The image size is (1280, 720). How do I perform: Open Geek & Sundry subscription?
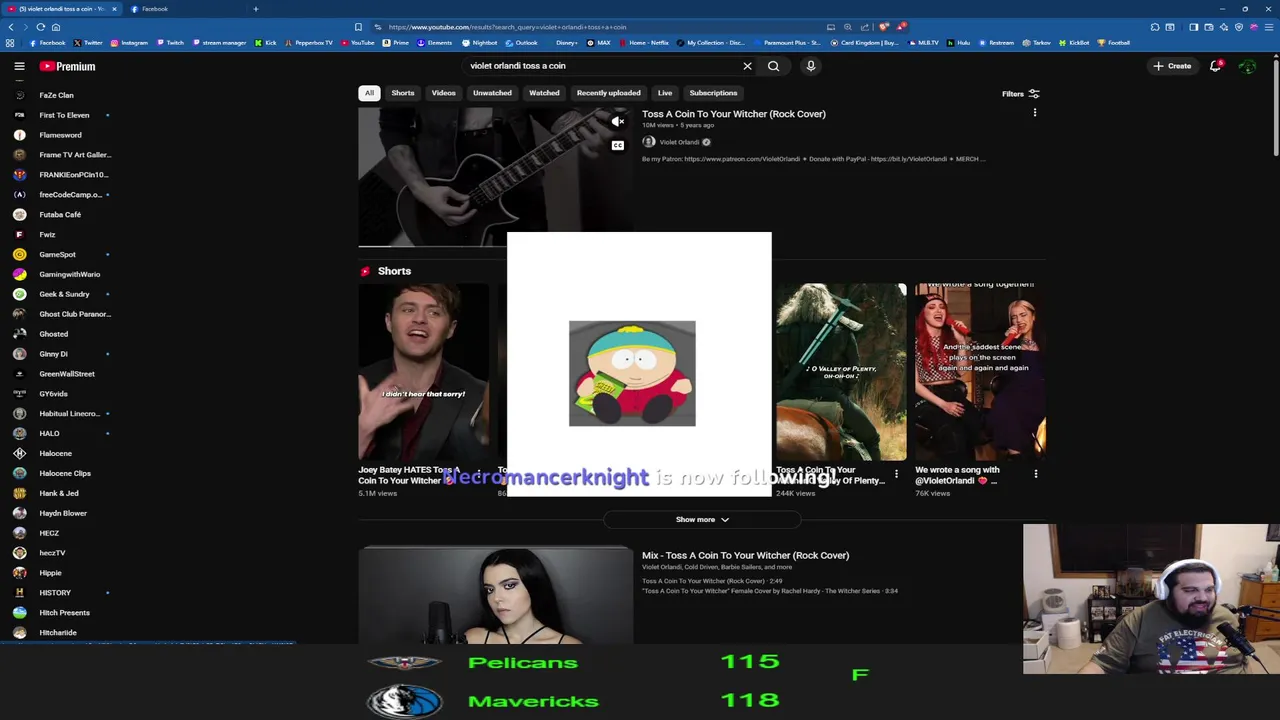click(x=64, y=294)
